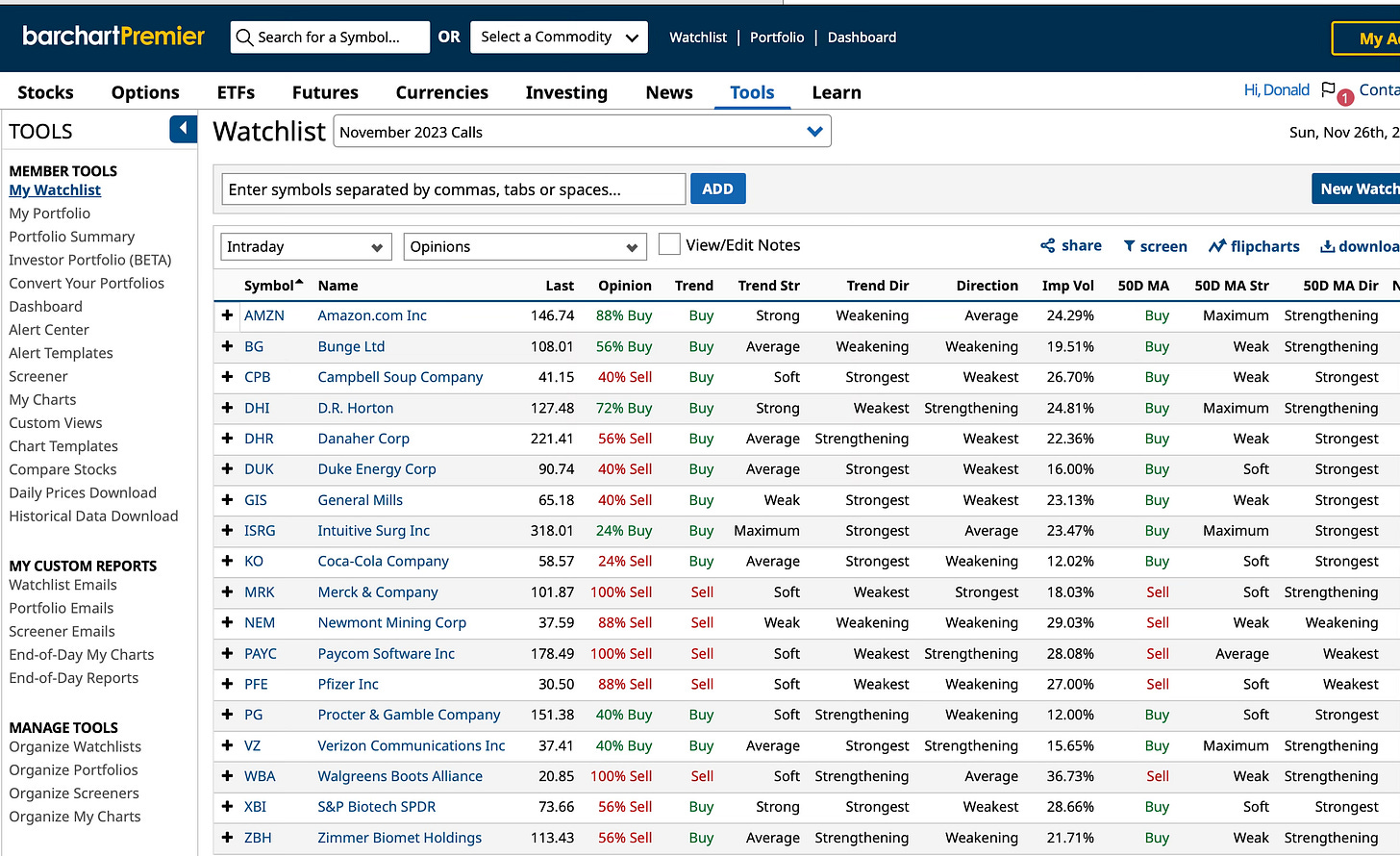
Task: Sort by the Opinion column header
Action: [625, 286]
